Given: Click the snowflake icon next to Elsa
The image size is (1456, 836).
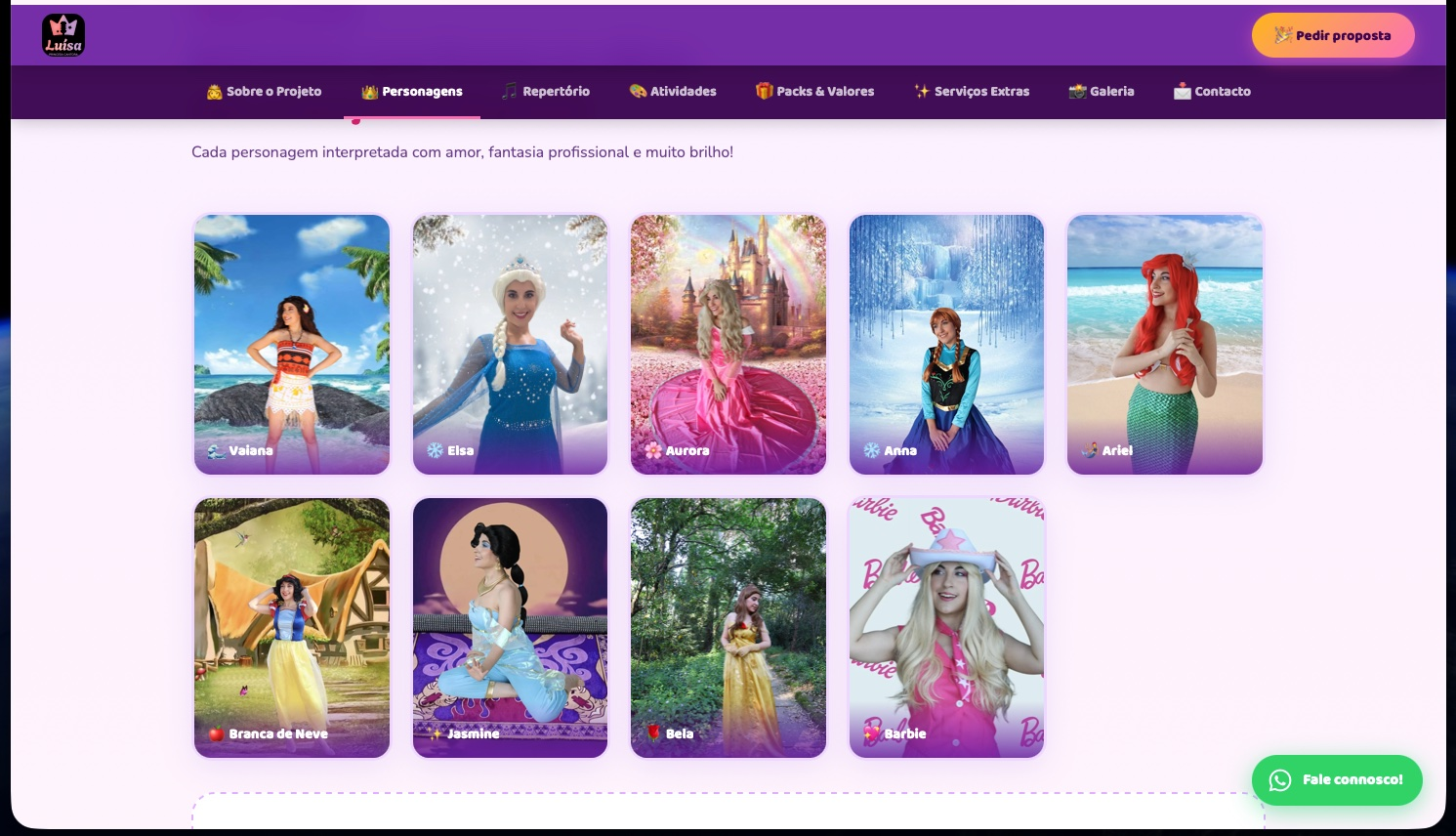Looking at the screenshot, I should (x=436, y=451).
